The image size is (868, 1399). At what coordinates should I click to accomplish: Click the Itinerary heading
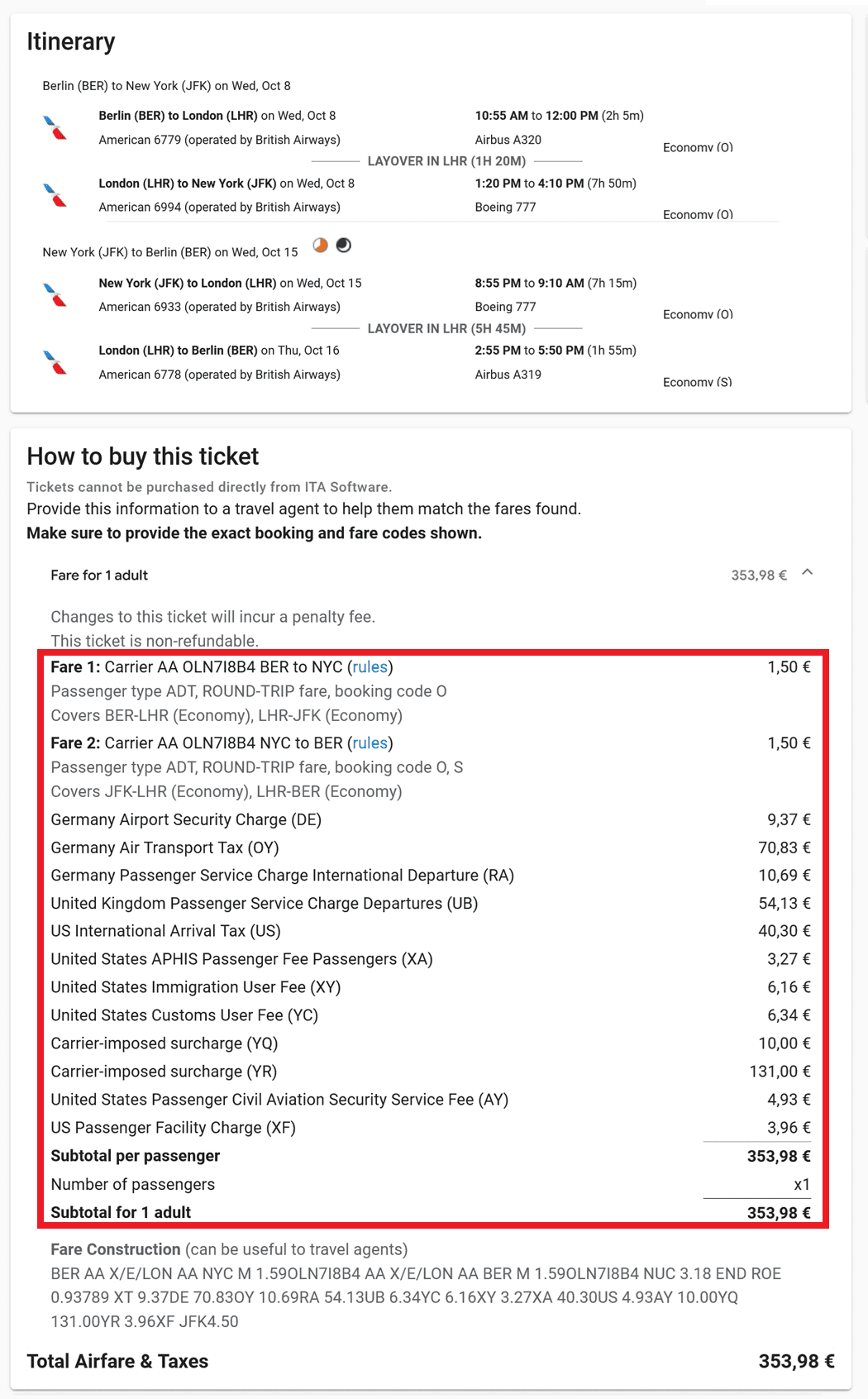tap(71, 41)
